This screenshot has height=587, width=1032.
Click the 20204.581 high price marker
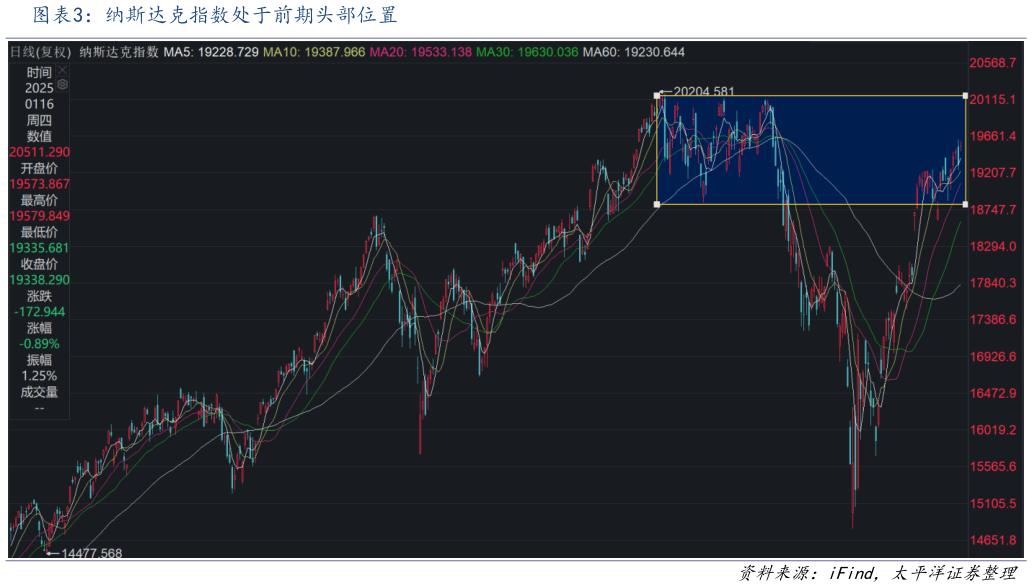[703, 91]
